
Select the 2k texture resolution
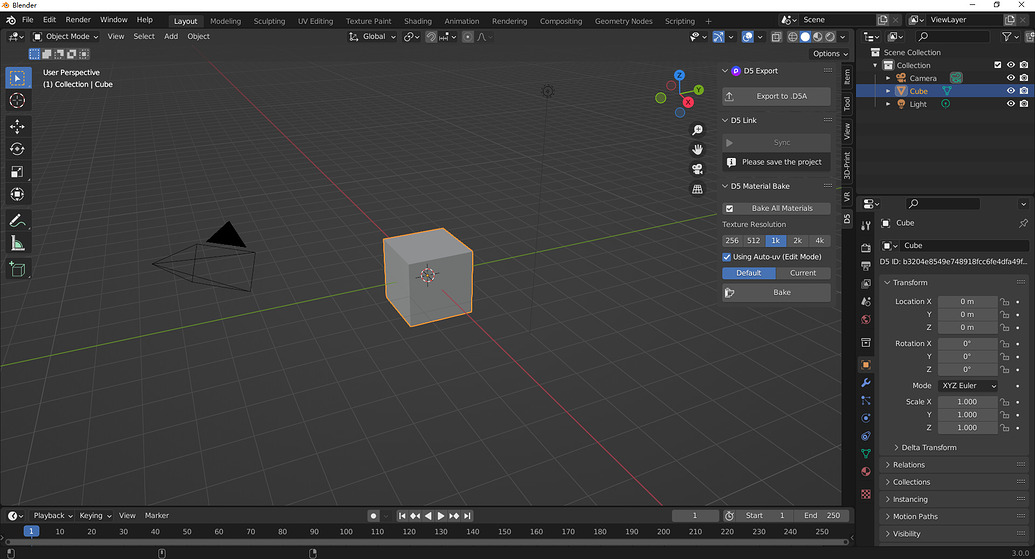797,241
